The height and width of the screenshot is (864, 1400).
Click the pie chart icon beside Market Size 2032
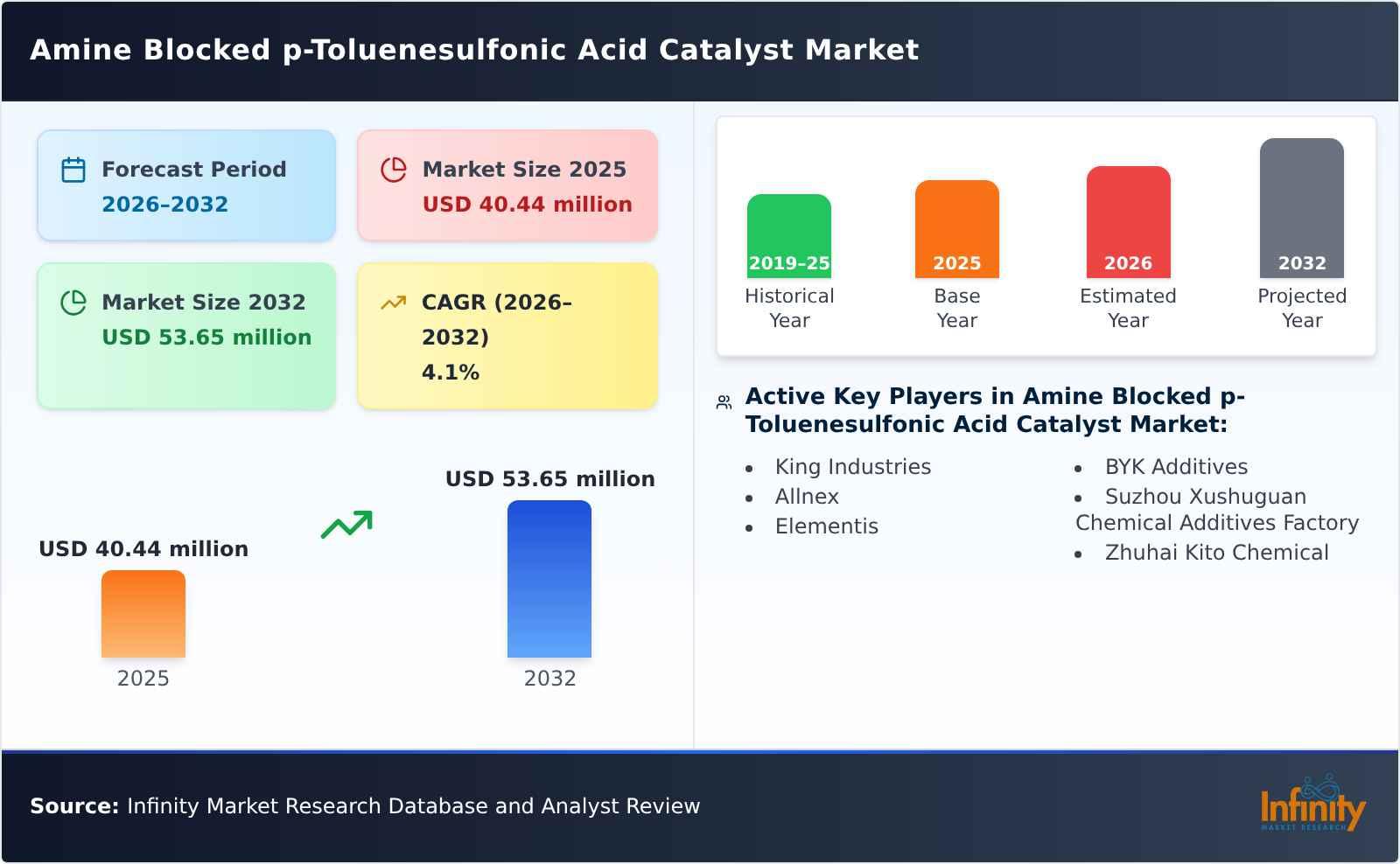73,302
